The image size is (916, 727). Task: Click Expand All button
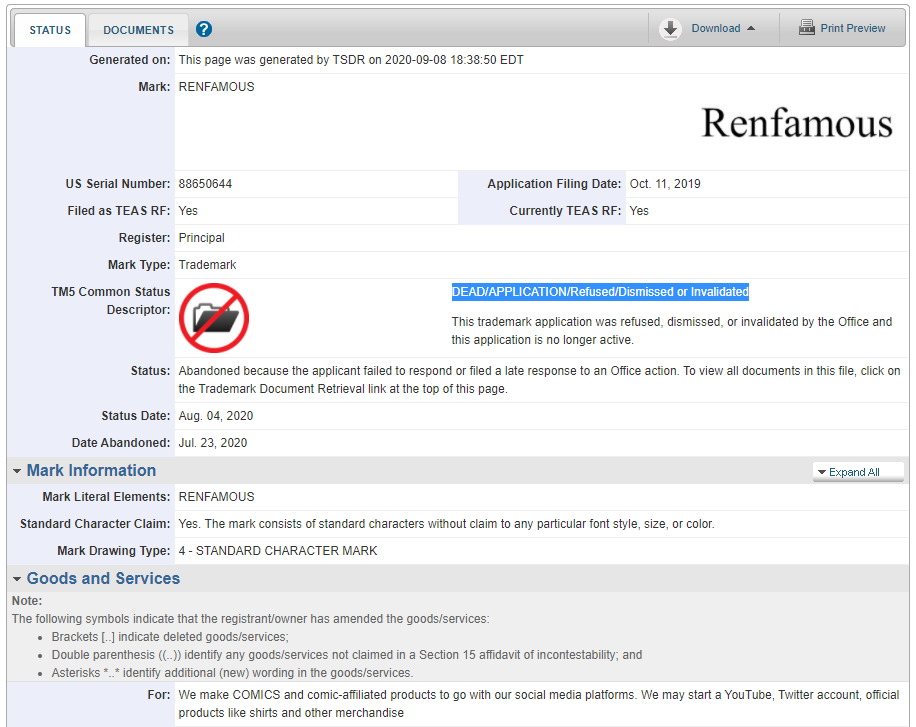coord(858,472)
